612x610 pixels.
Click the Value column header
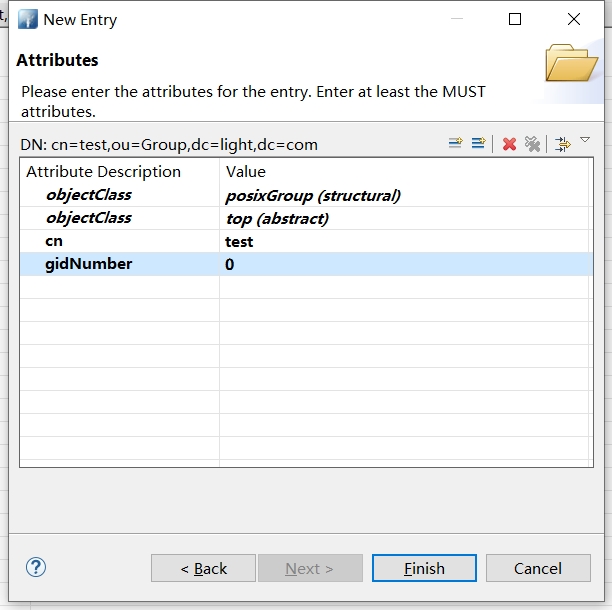[x=246, y=172]
